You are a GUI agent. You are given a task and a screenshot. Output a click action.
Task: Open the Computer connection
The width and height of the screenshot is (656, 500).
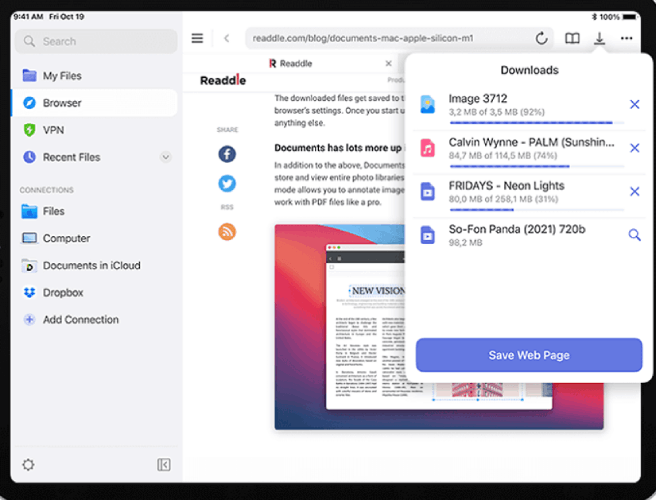coord(95,238)
